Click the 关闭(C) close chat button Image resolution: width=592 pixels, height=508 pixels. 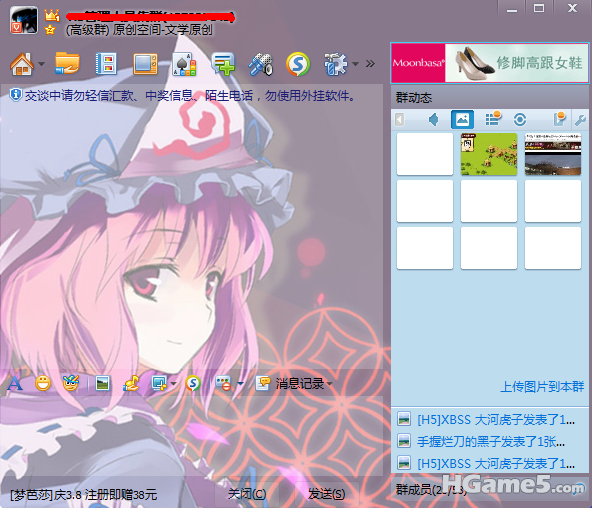coord(247,494)
